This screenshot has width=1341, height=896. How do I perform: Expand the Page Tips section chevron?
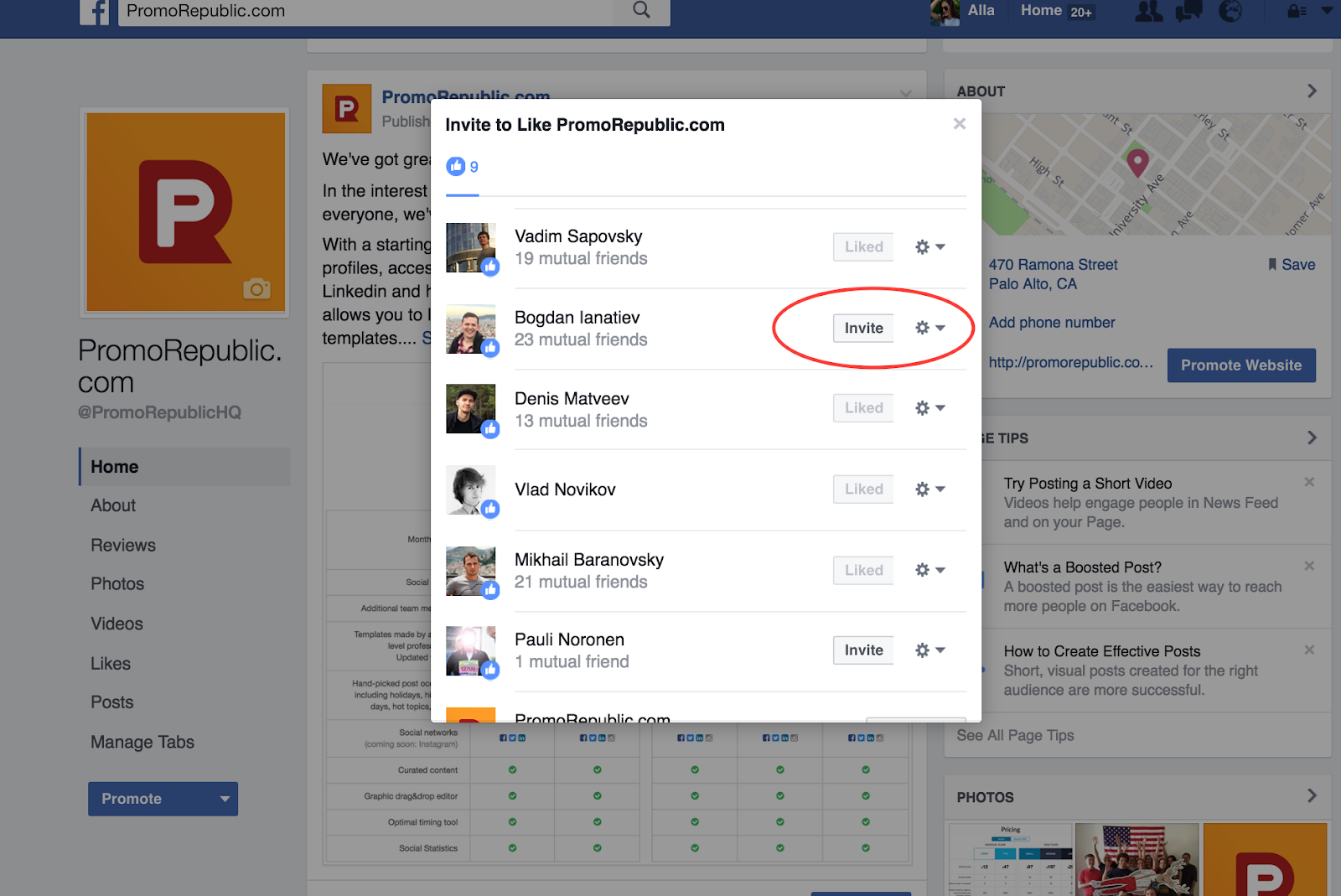click(x=1312, y=438)
